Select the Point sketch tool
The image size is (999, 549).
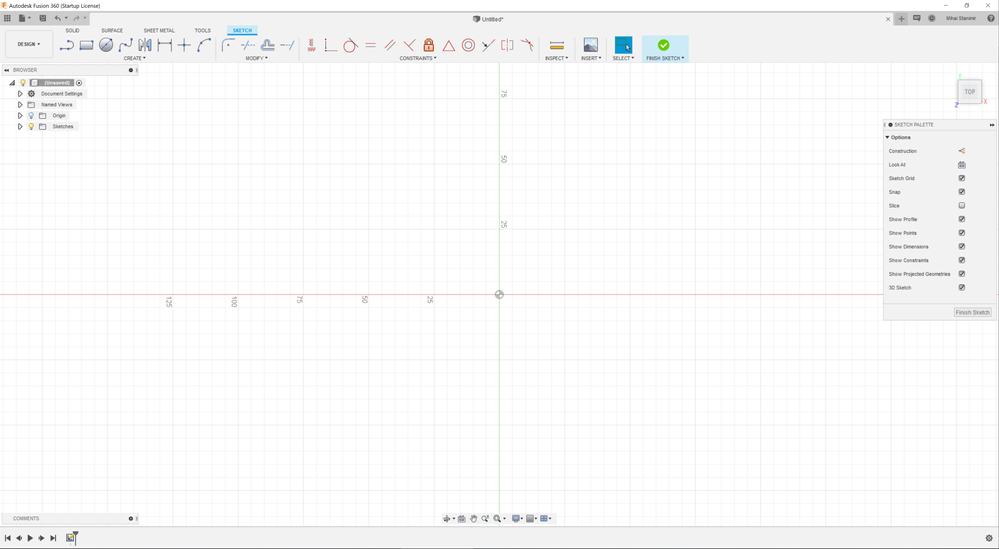[184, 45]
